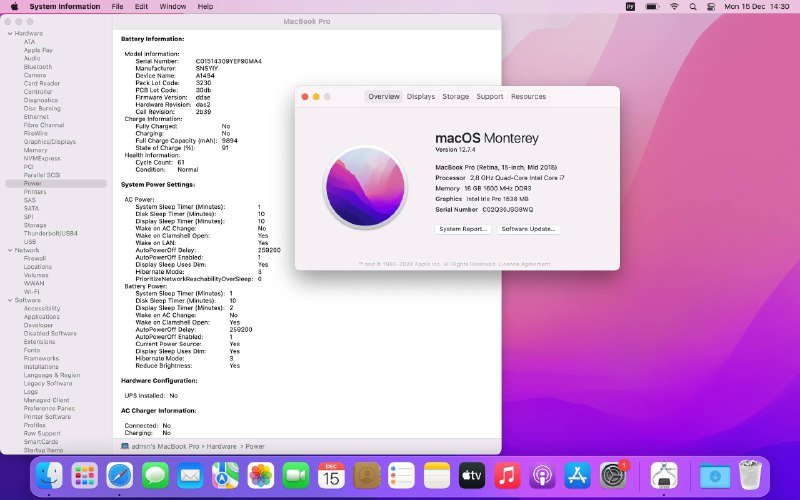Open the Window menu
This screenshot has width=800, height=500.
coord(172,7)
